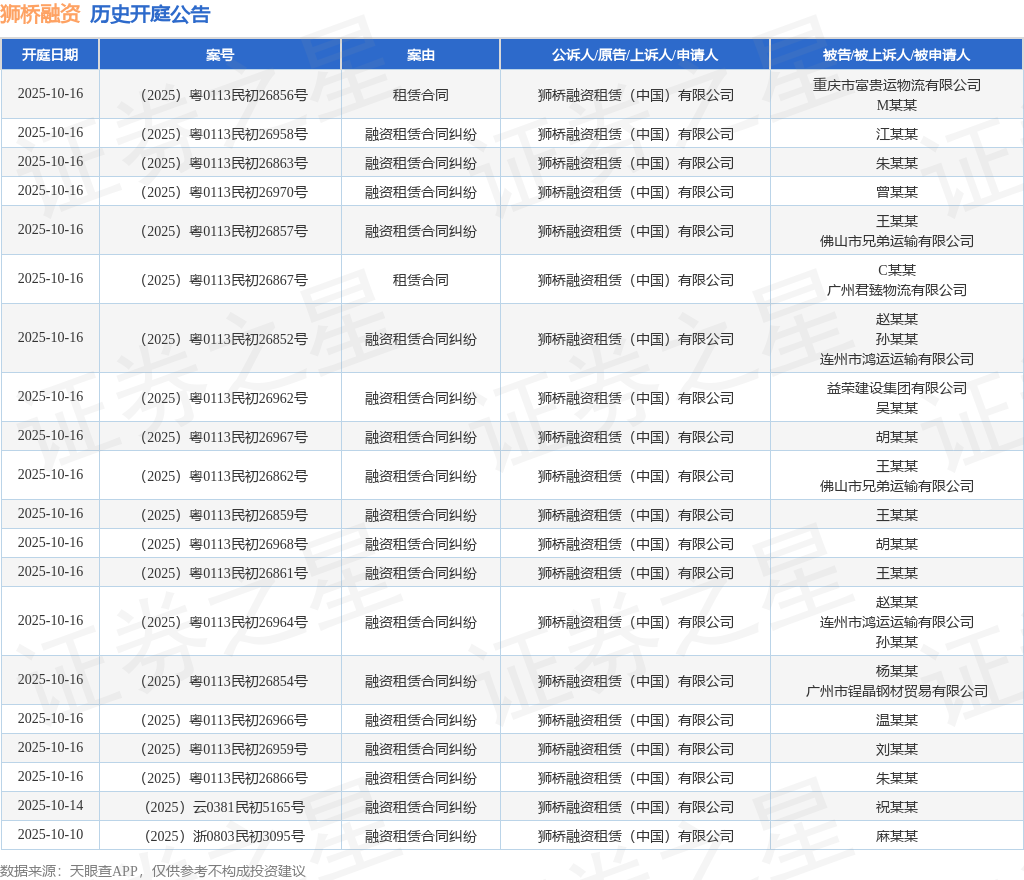Click case number 粤0113民初26859号
This screenshot has width=1024, height=880.
[224, 515]
